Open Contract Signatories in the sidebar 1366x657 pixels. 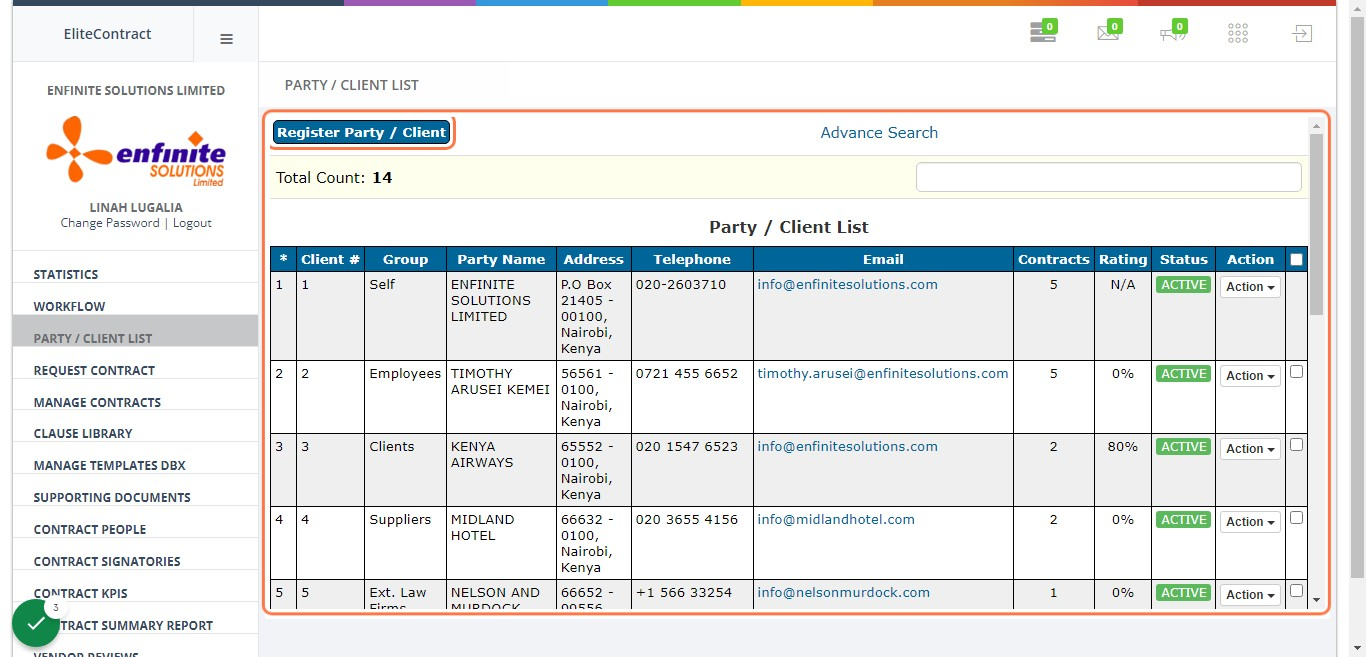(107, 561)
